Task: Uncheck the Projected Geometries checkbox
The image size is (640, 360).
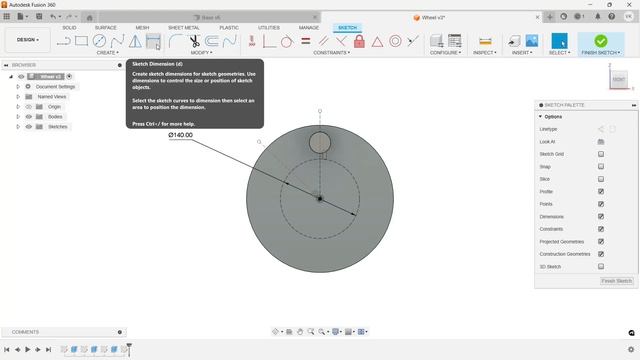Action: [601, 241]
